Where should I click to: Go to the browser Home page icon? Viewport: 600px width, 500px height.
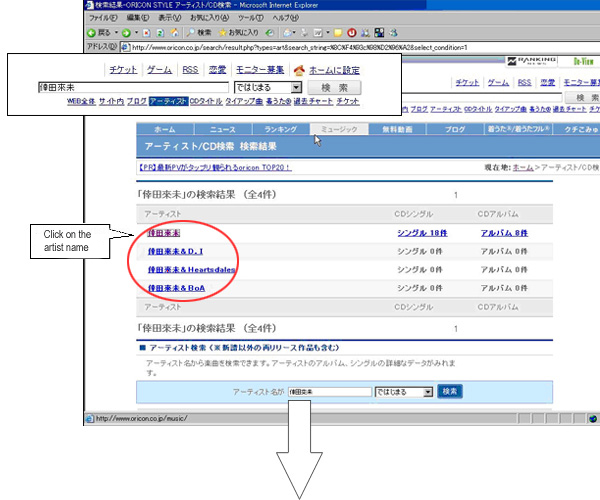coord(174,33)
